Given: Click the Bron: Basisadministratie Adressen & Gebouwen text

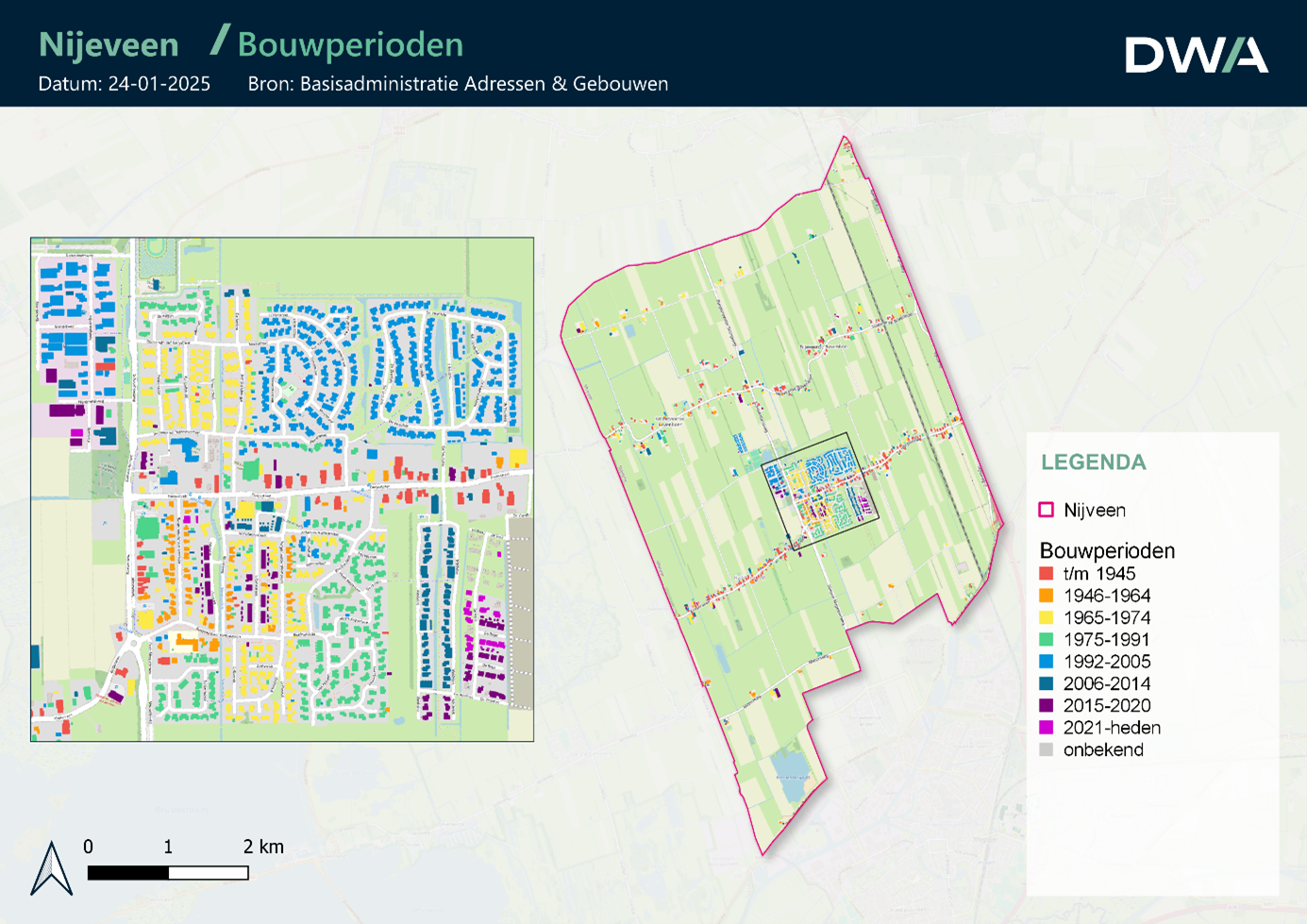Looking at the screenshot, I should coord(458,83).
